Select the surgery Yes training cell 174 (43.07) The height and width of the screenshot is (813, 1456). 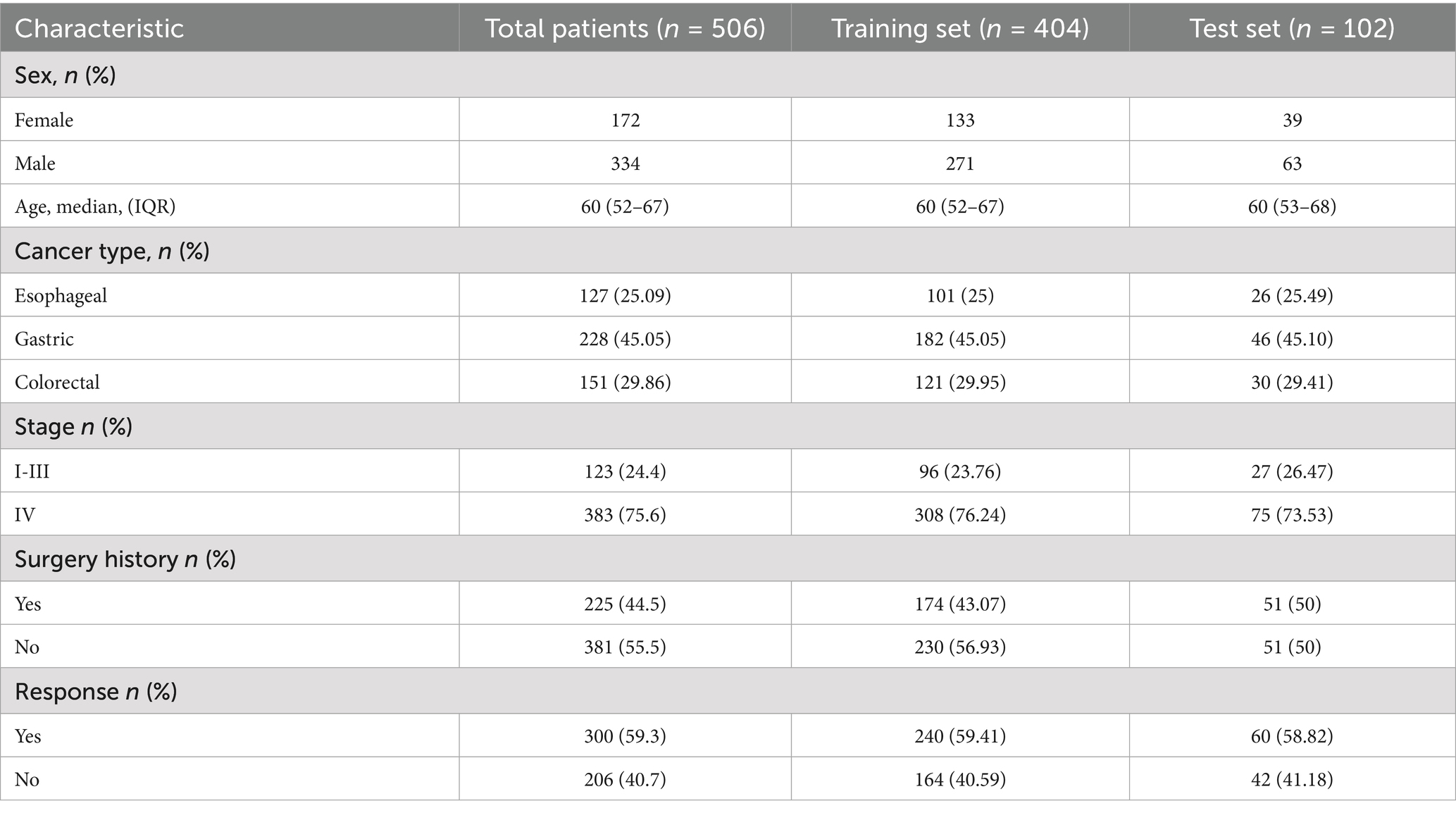click(959, 604)
